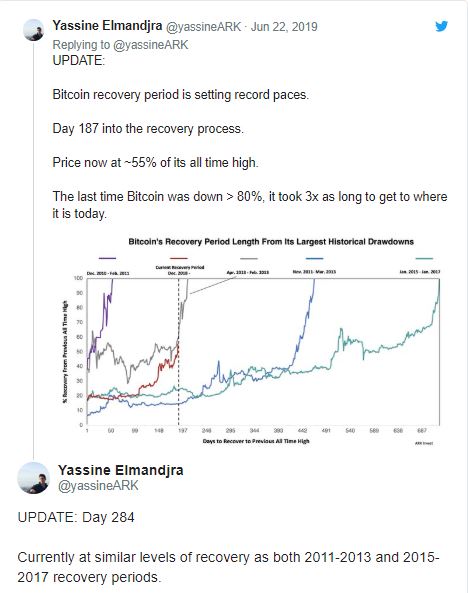Open the bold Yassine Elmandjra name at bottom
468x593 pixels.
[121, 470]
